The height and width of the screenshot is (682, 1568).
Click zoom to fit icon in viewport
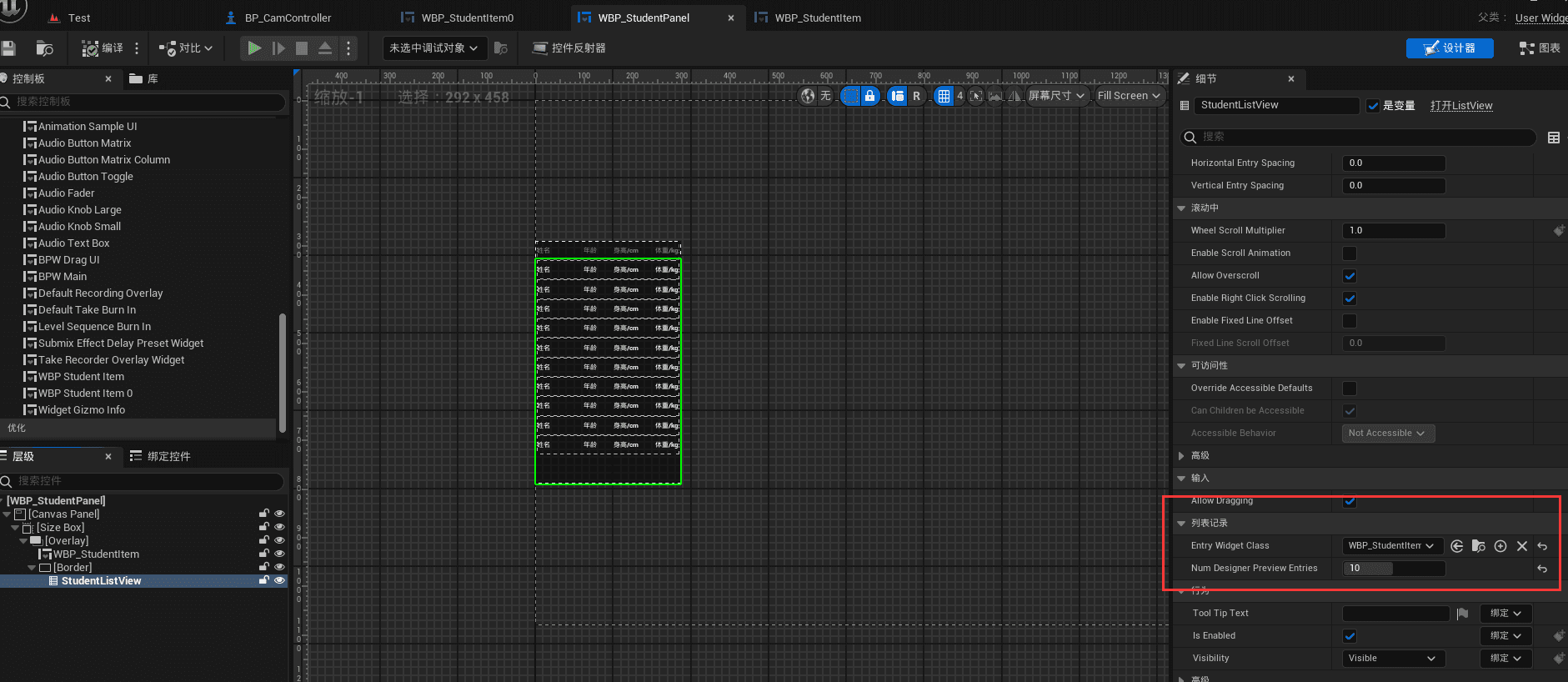click(976, 96)
